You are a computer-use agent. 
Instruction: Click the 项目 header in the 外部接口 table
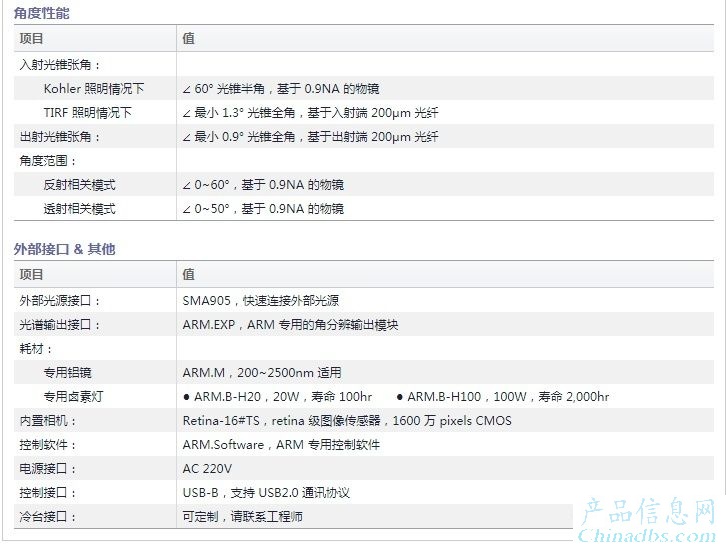point(31,275)
